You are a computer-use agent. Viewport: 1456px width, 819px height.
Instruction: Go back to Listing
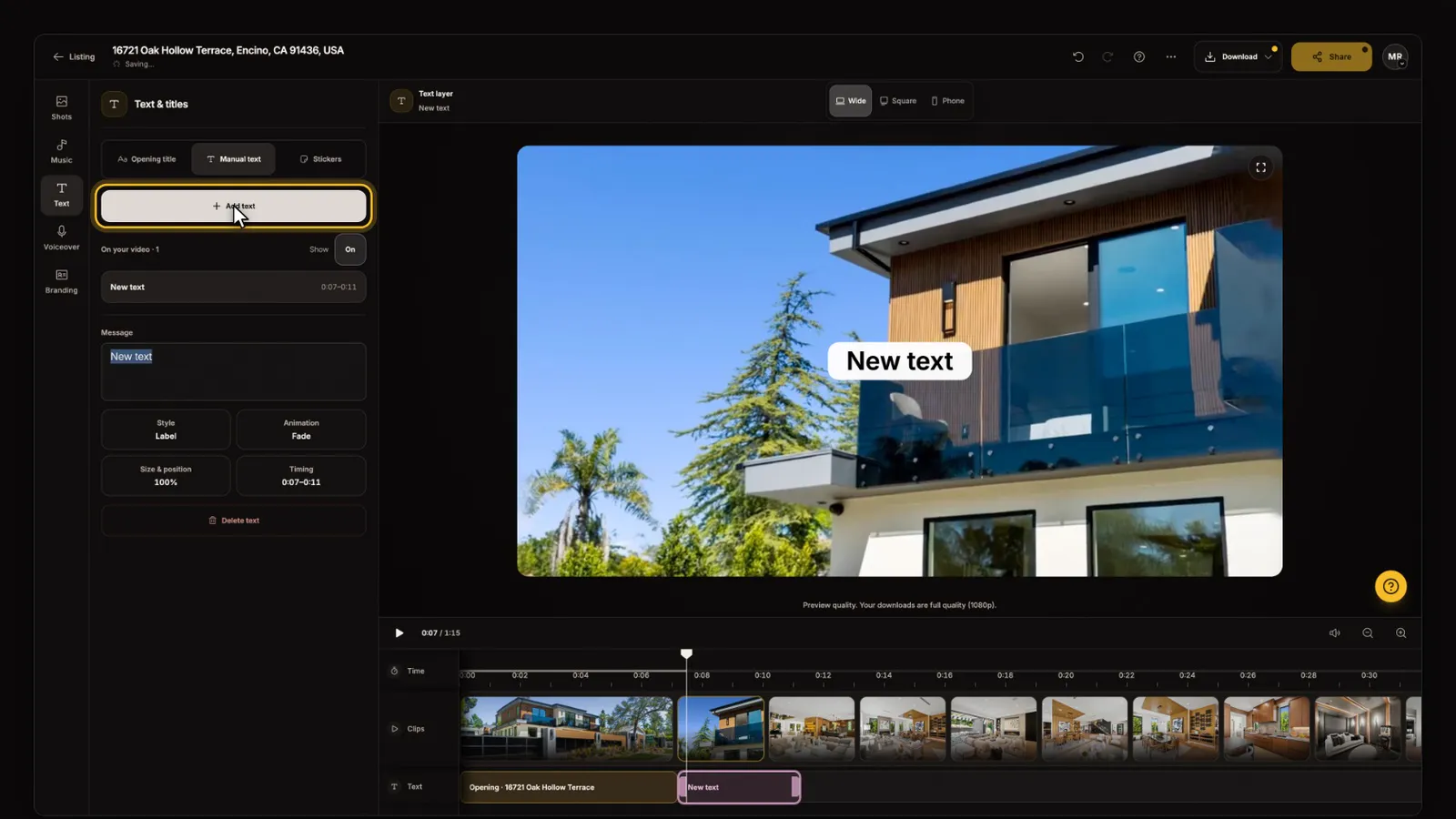point(74,56)
